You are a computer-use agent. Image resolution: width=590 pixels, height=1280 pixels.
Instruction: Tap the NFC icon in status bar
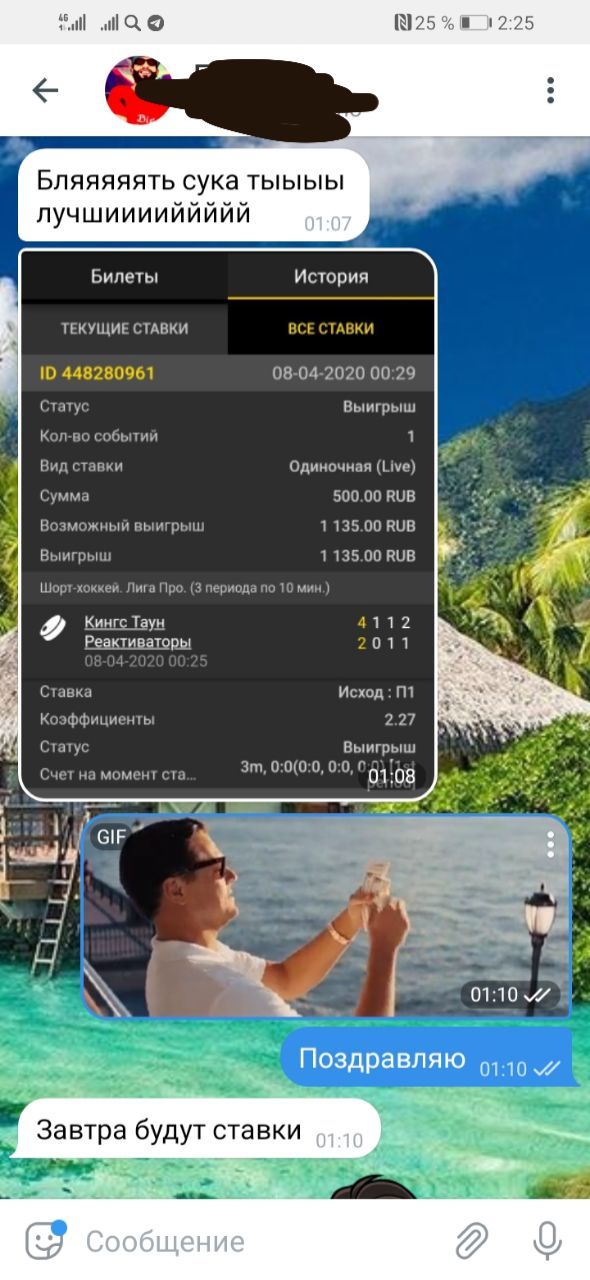click(402, 22)
